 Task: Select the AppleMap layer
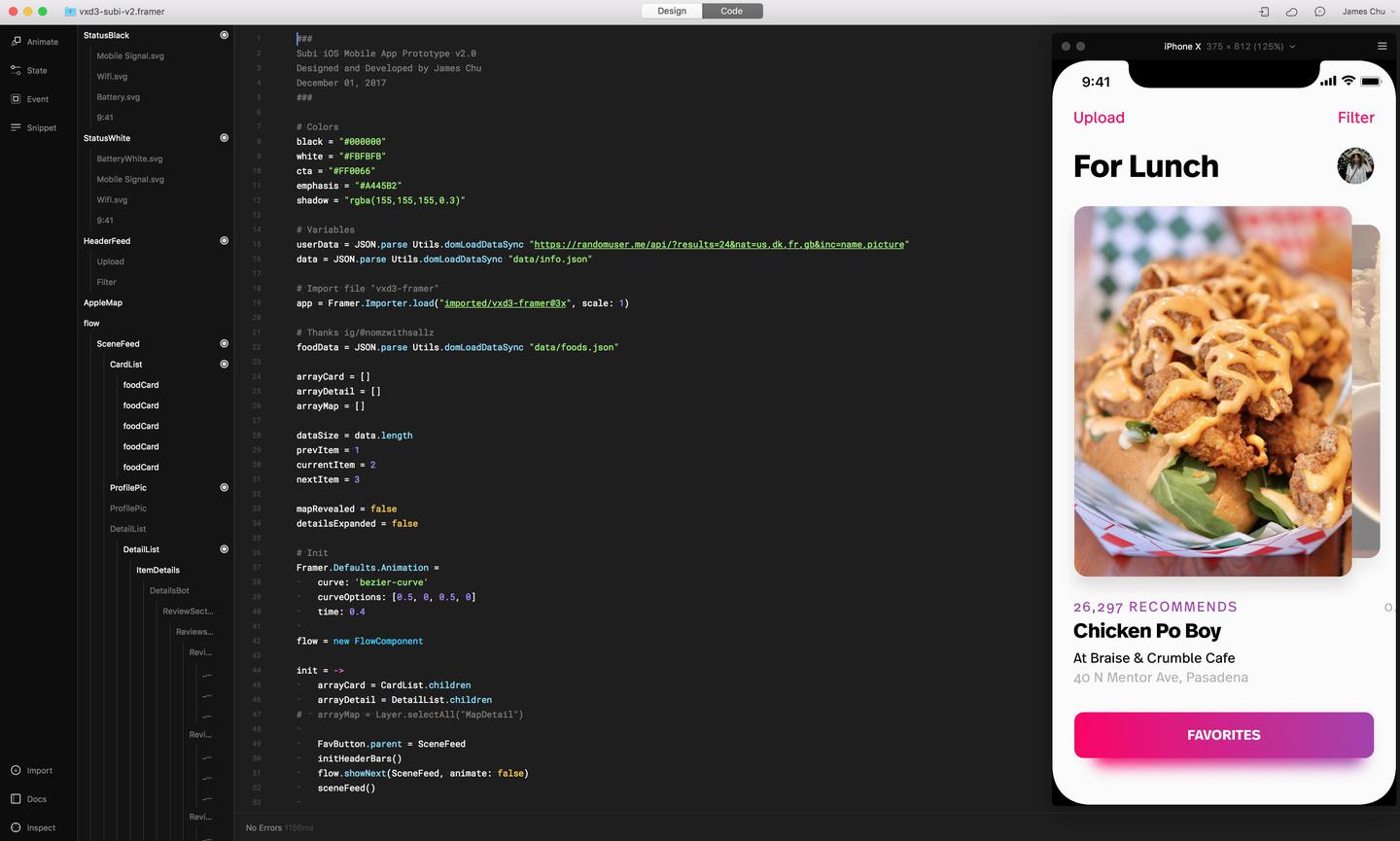[x=103, y=302]
